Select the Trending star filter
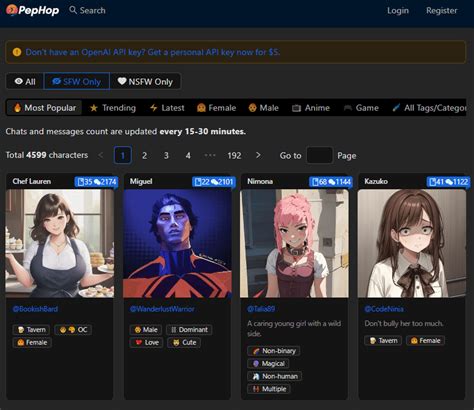Viewport: 474px width, 410px height. [113, 108]
